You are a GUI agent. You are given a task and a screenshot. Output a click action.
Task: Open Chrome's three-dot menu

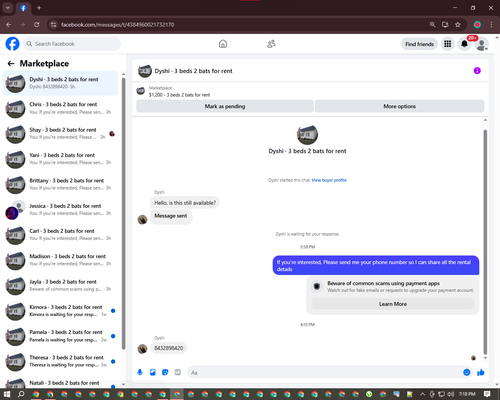(491, 25)
